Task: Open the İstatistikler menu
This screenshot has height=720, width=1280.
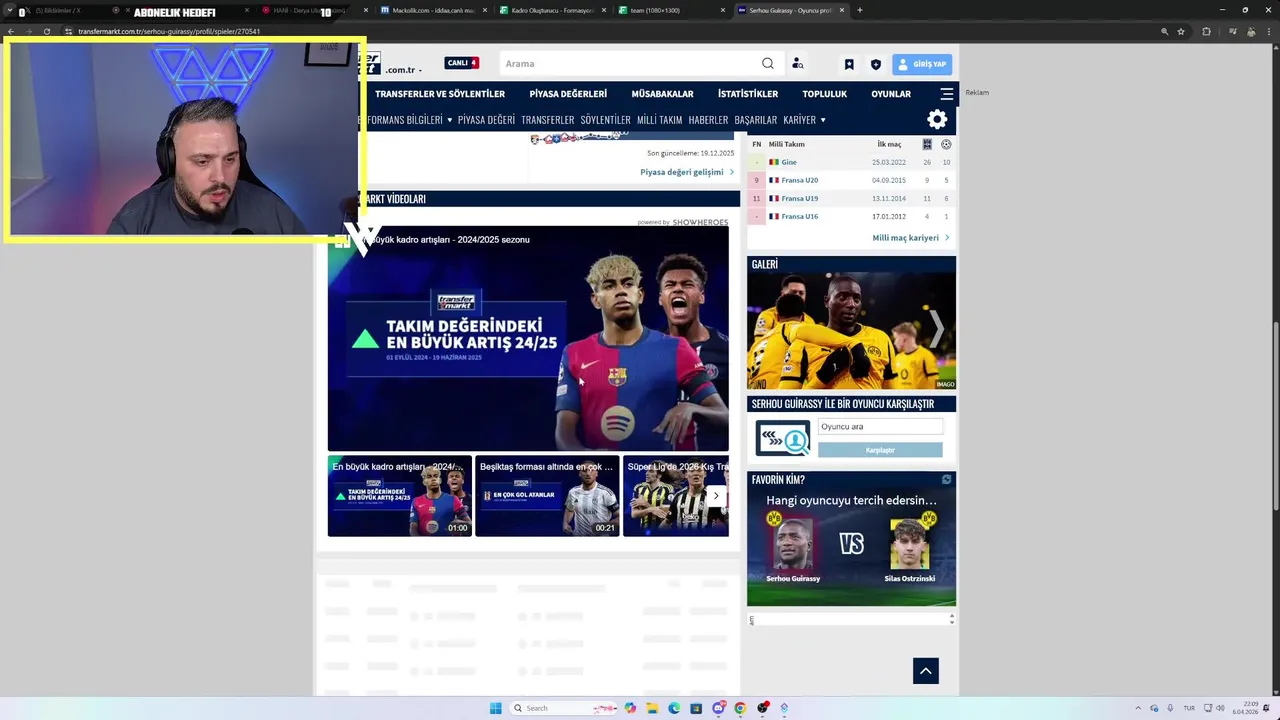Action: point(748,94)
